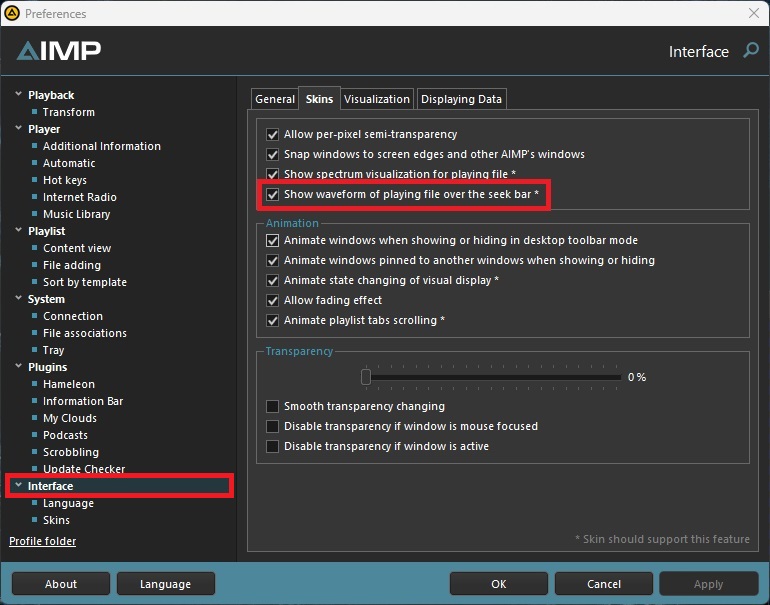Click the Apply button
Screen dimensions: 770x605
709,584
